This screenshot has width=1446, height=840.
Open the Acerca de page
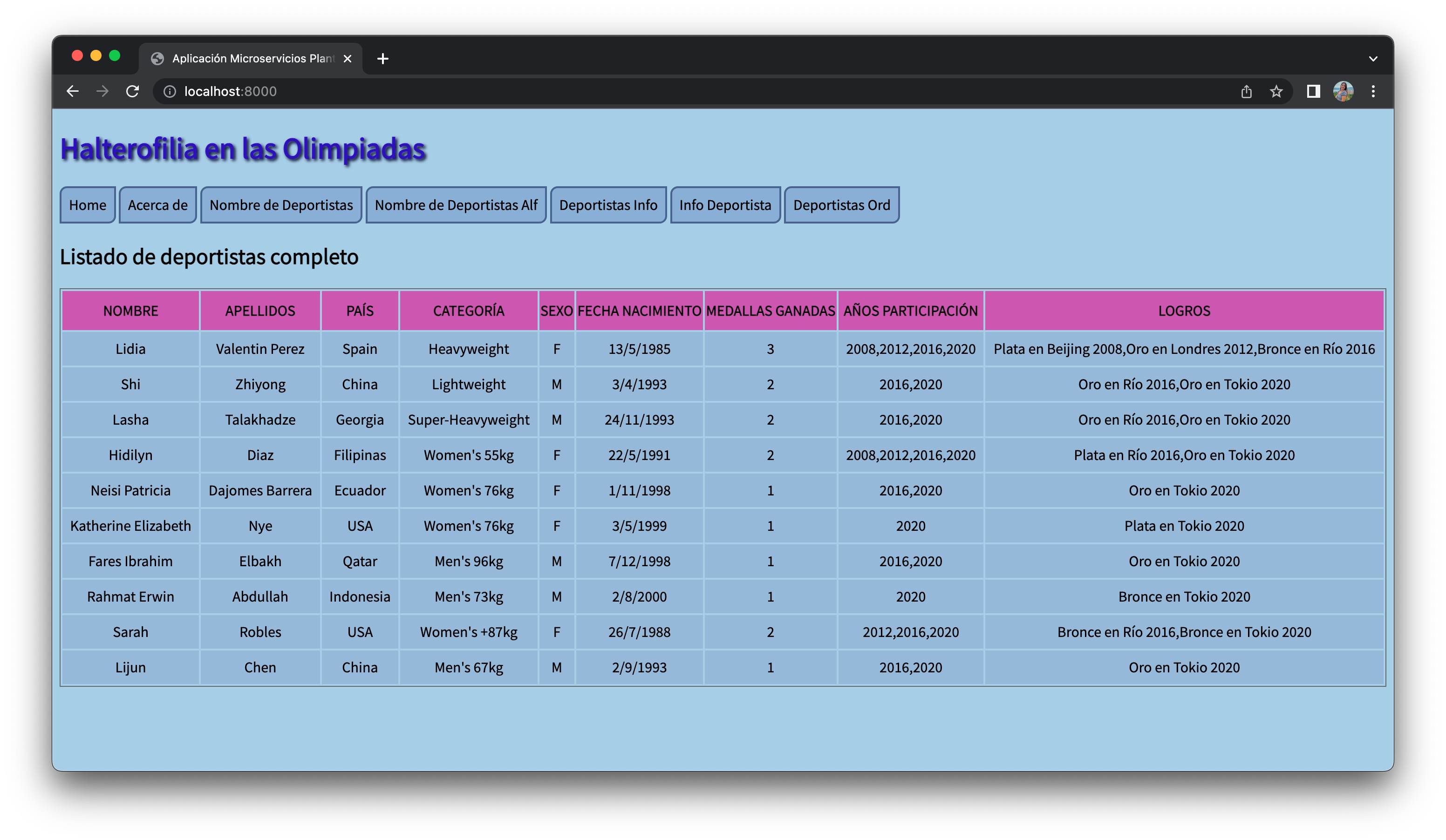[157, 205]
